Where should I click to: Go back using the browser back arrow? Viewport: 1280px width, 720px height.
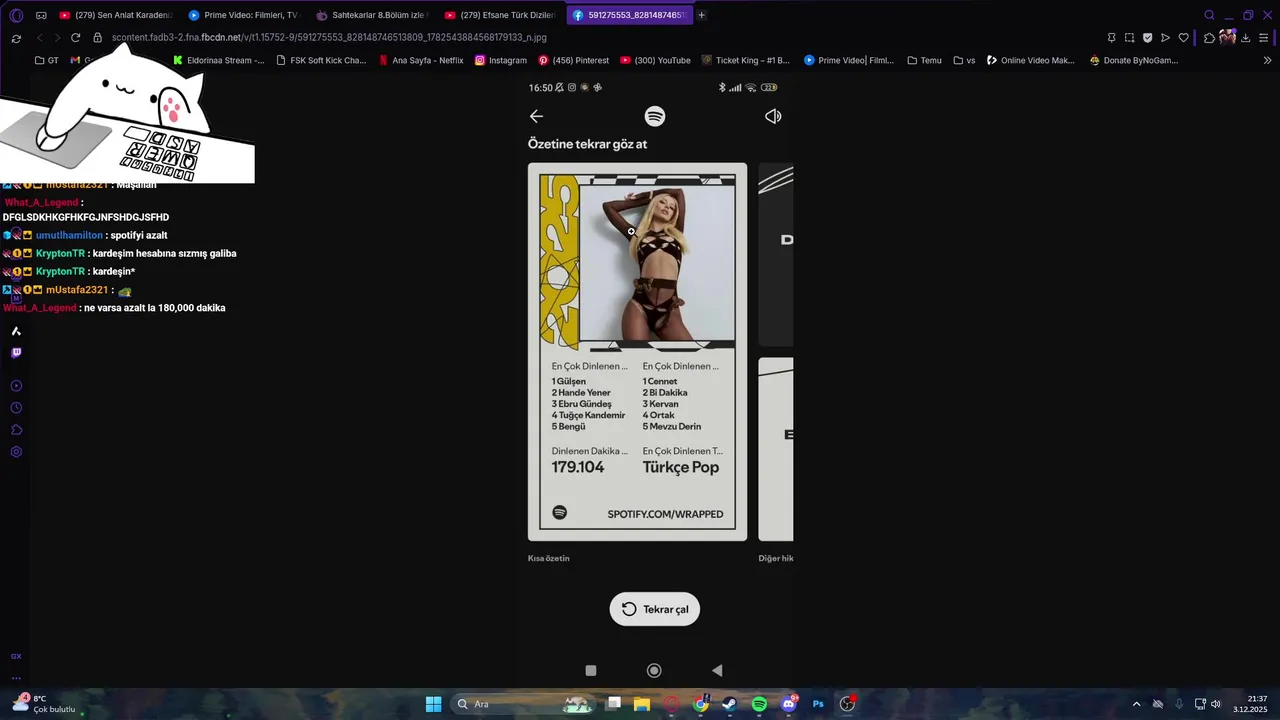(39, 38)
